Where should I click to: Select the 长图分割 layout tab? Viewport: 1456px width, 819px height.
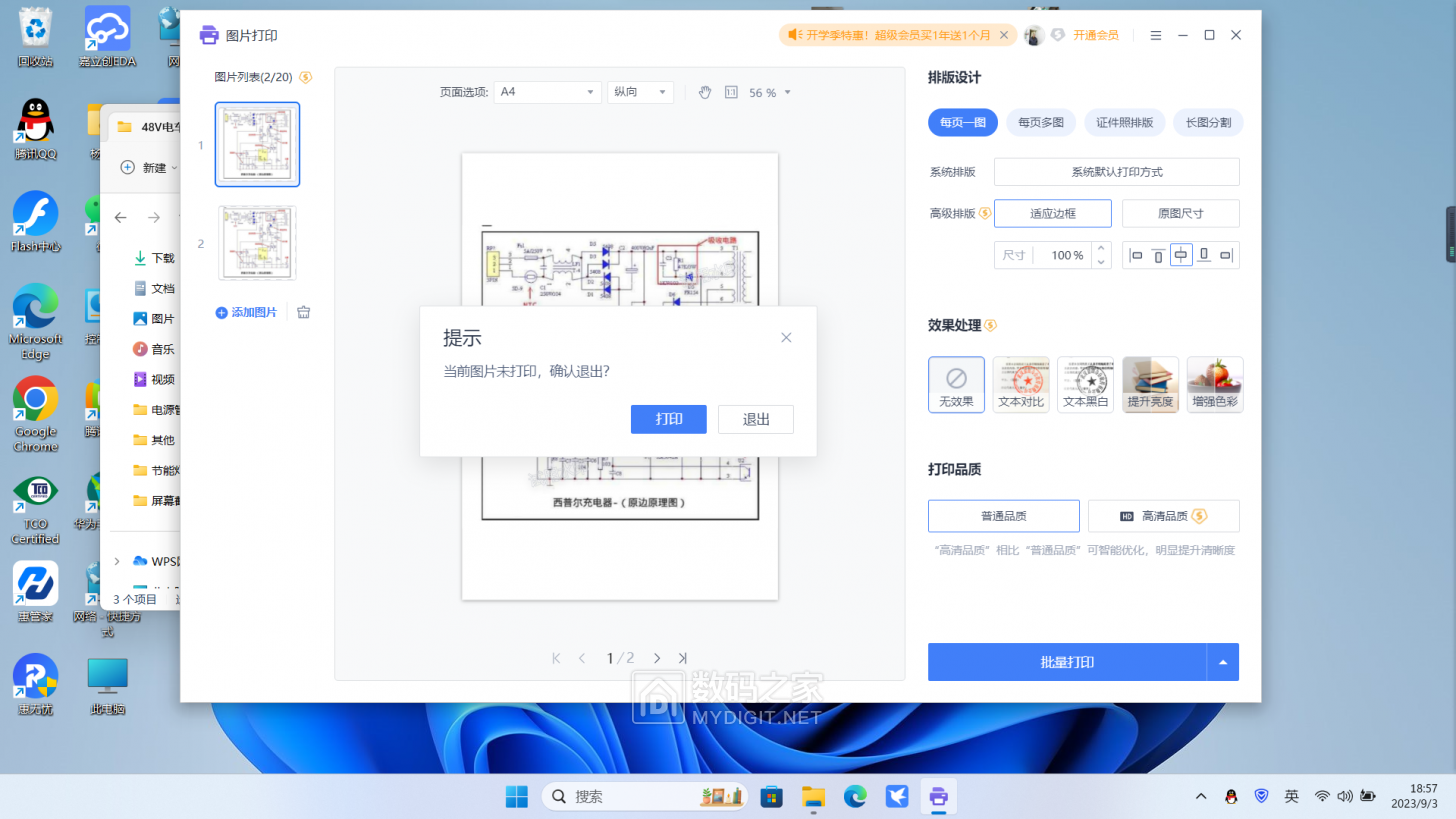[x=1208, y=122]
